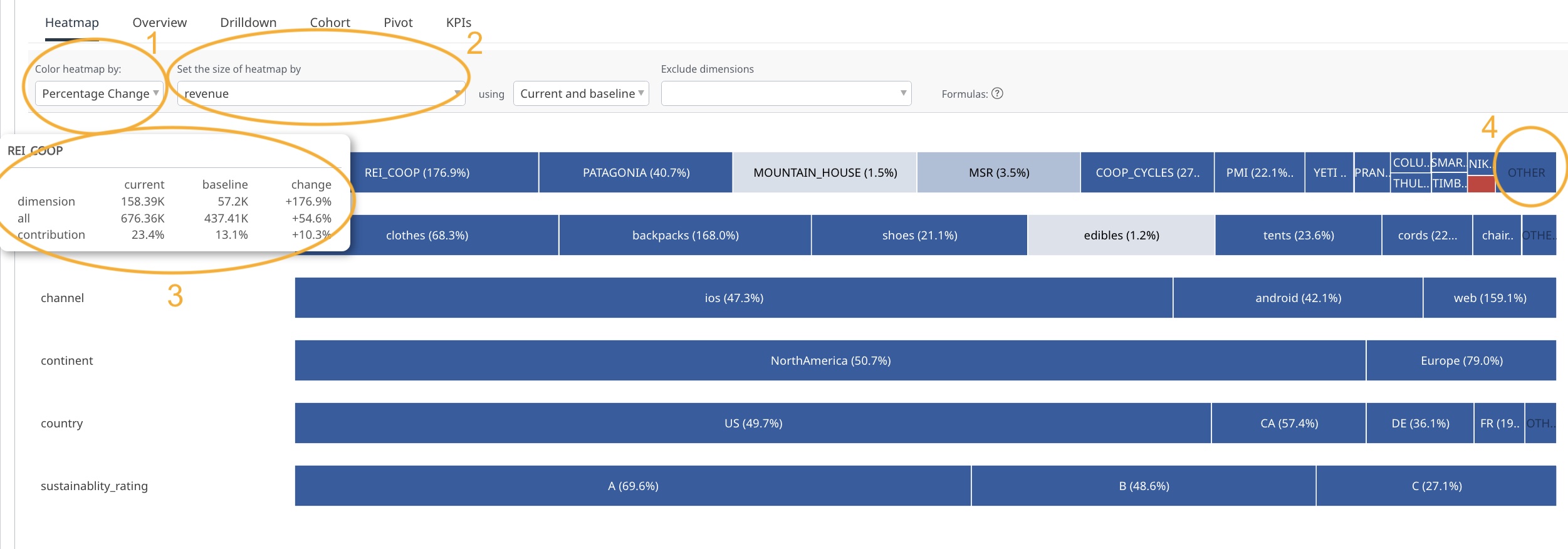Select the Pivot tab
Image resolution: width=1568 pixels, height=549 pixels.
point(398,23)
